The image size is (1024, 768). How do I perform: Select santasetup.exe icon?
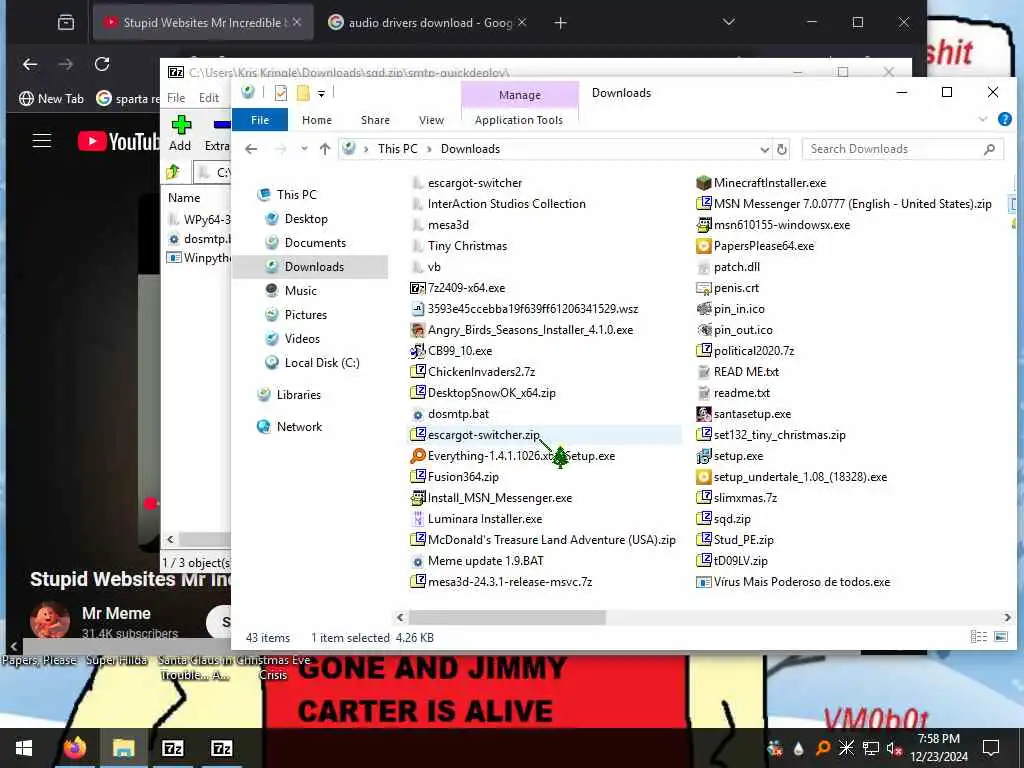pos(703,414)
